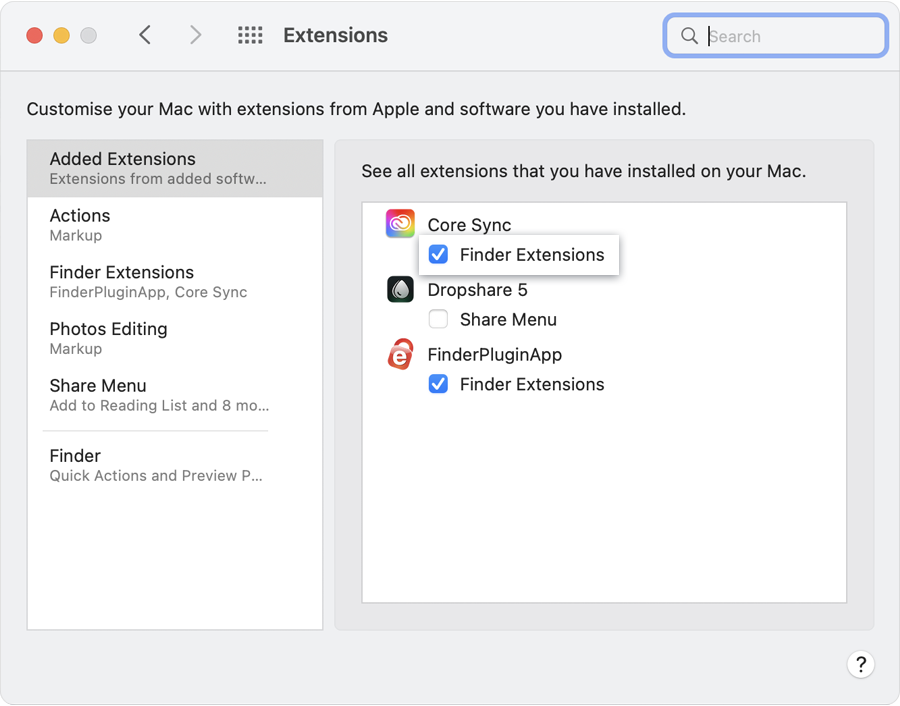The height and width of the screenshot is (706, 900).
Task: Choose Photos Editing in sidebar
Action: pos(175,339)
